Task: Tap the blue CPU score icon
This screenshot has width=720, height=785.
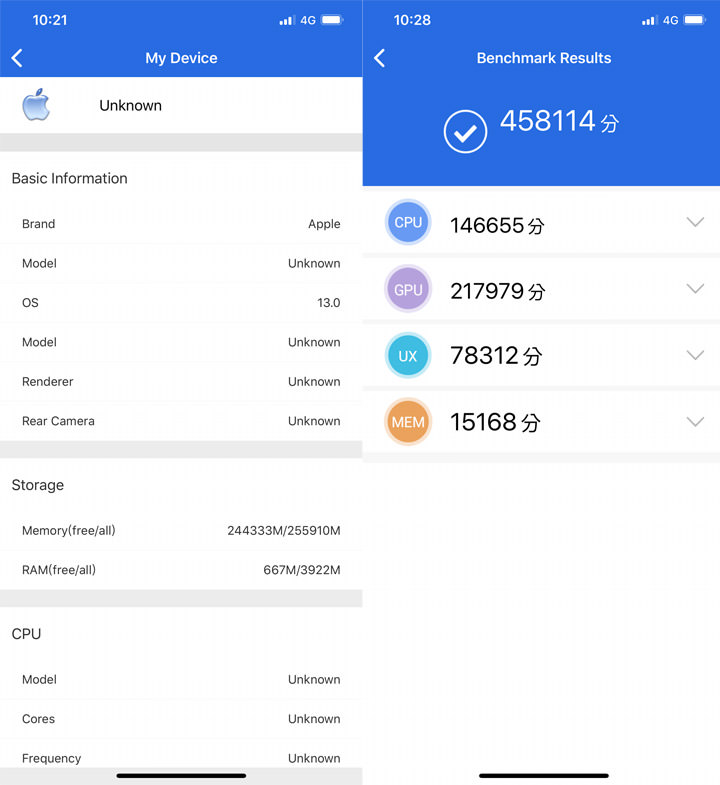Action: tap(408, 223)
